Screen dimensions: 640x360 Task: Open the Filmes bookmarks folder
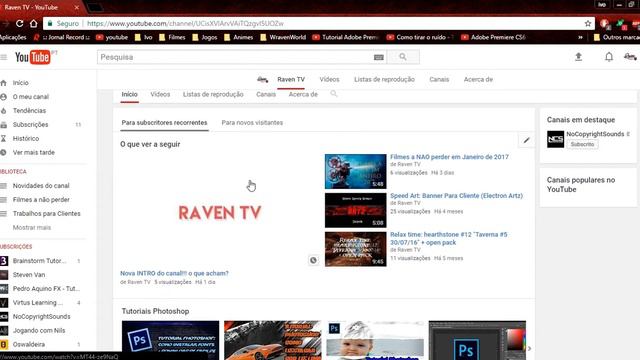172,37
